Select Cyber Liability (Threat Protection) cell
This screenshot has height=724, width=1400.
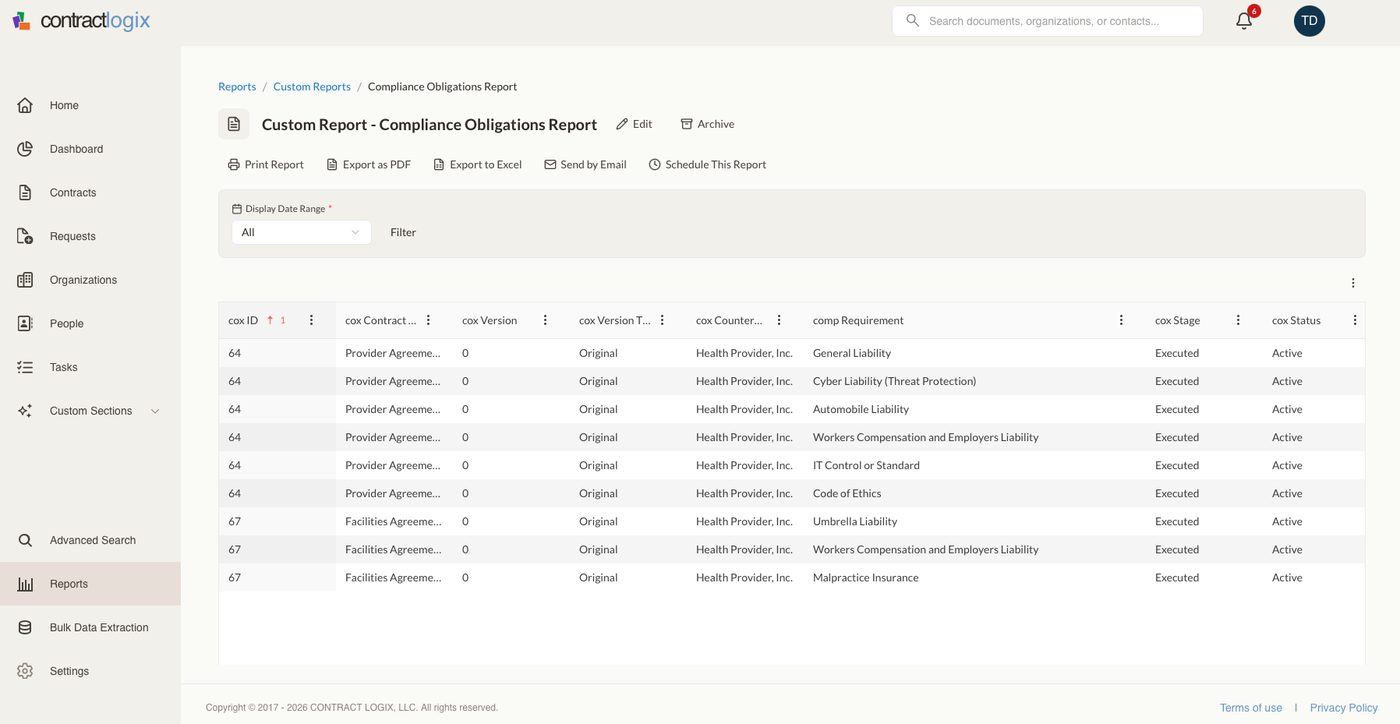click(974, 381)
